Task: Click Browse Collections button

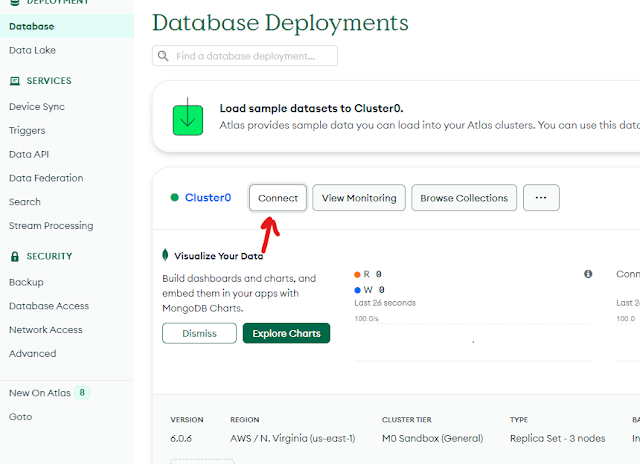Action: (464, 198)
